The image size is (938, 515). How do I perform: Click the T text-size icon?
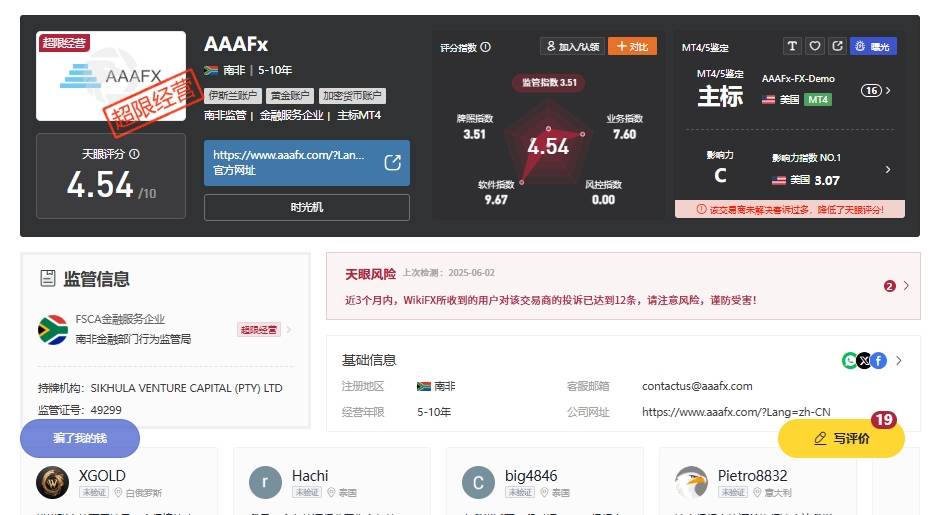click(x=792, y=46)
